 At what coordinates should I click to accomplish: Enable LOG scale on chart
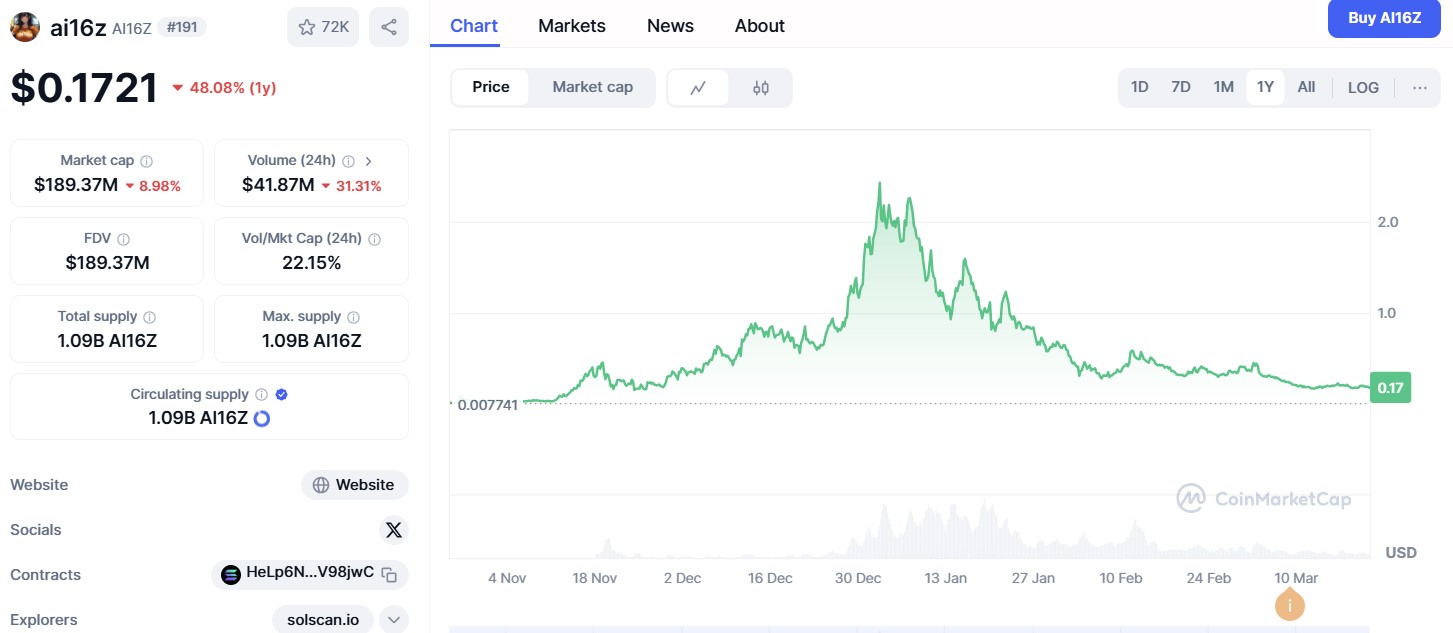(x=1363, y=87)
